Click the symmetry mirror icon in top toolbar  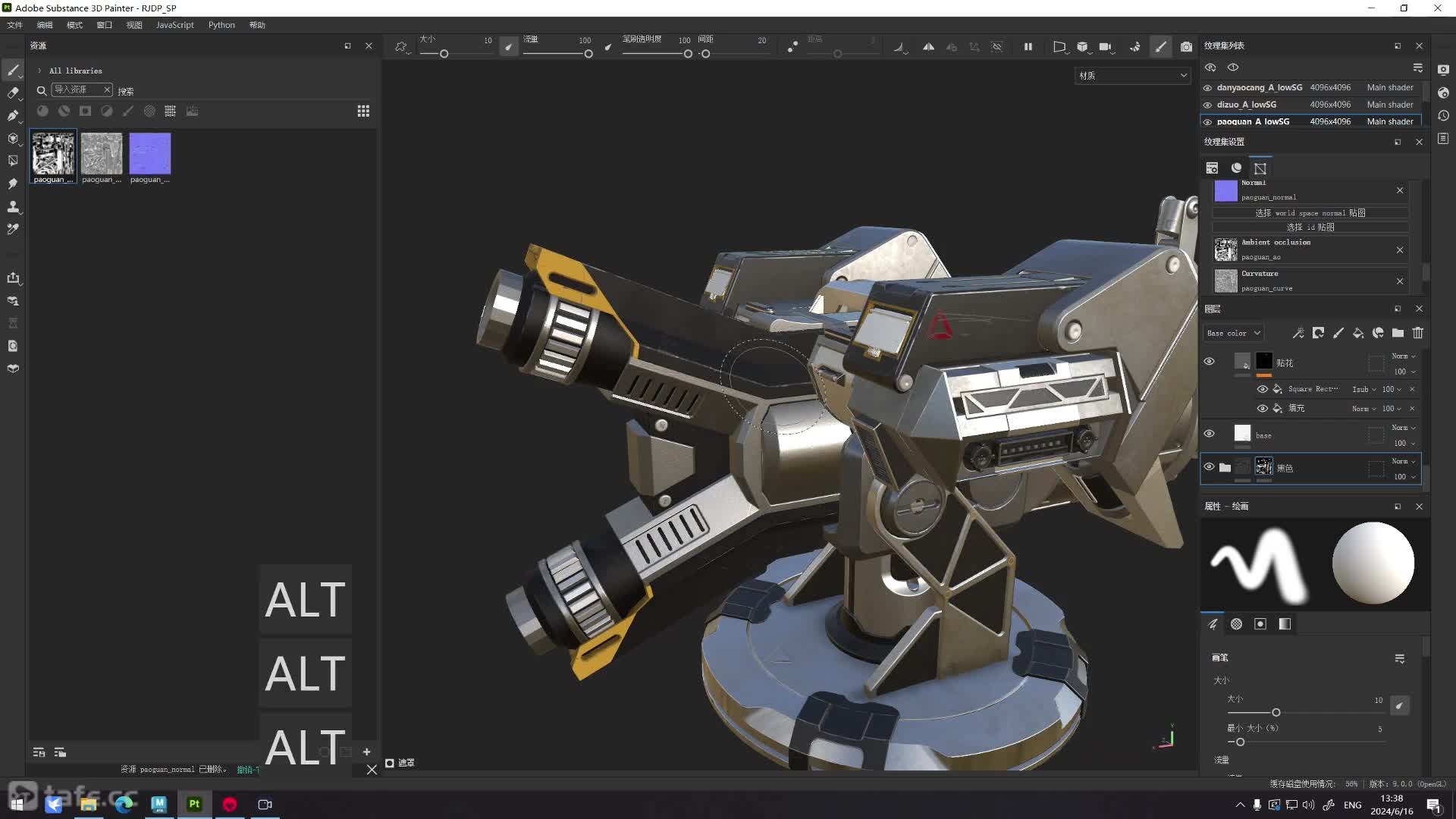click(x=928, y=46)
